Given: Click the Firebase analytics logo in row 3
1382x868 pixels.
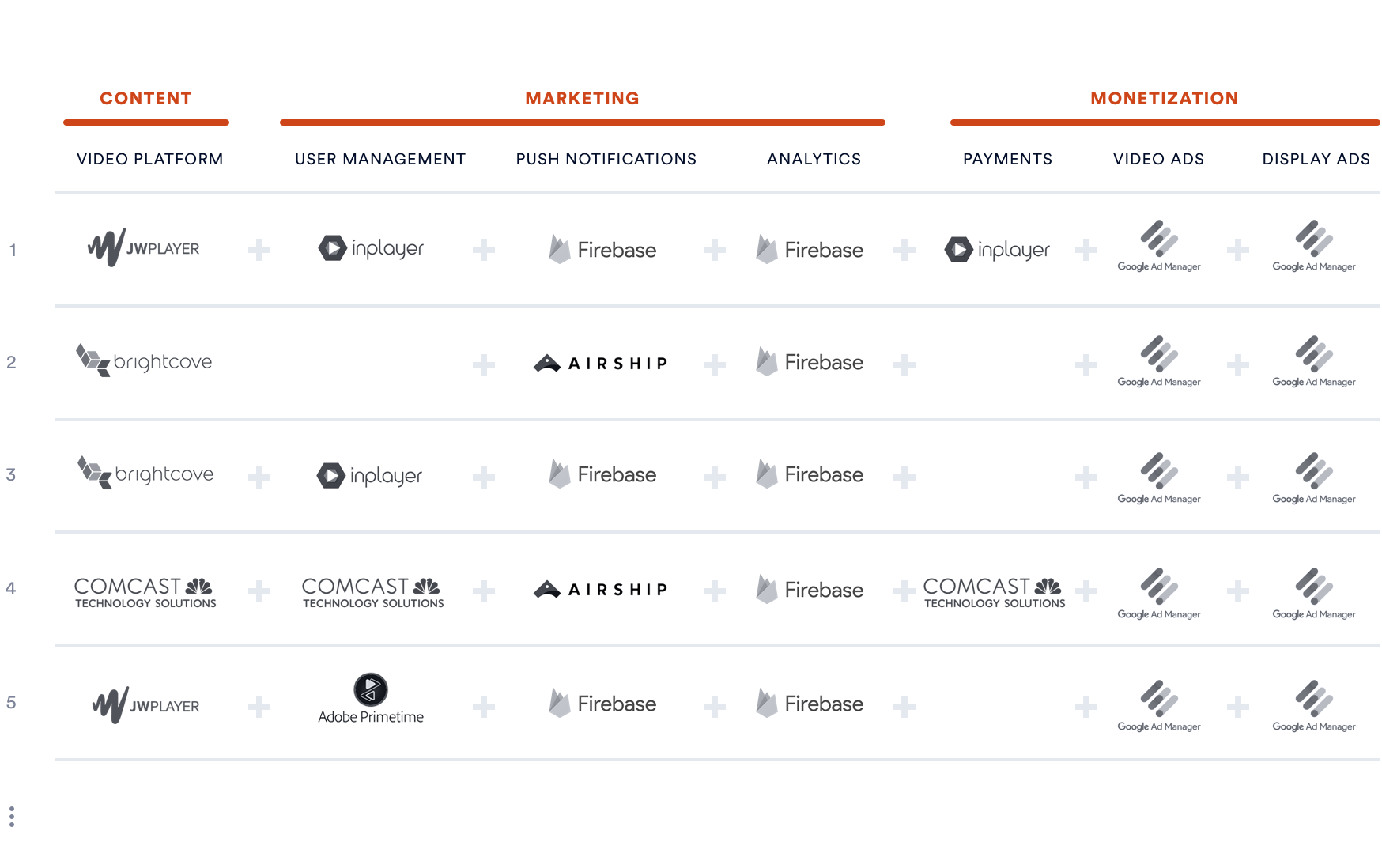Looking at the screenshot, I should pyautogui.click(x=810, y=474).
